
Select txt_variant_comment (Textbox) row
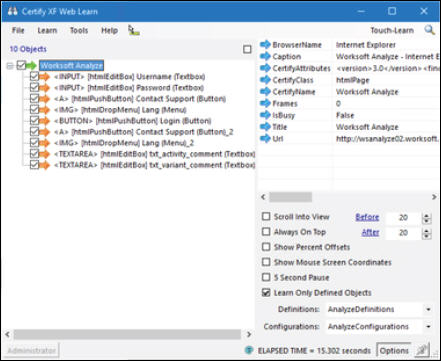pos(154,165)
